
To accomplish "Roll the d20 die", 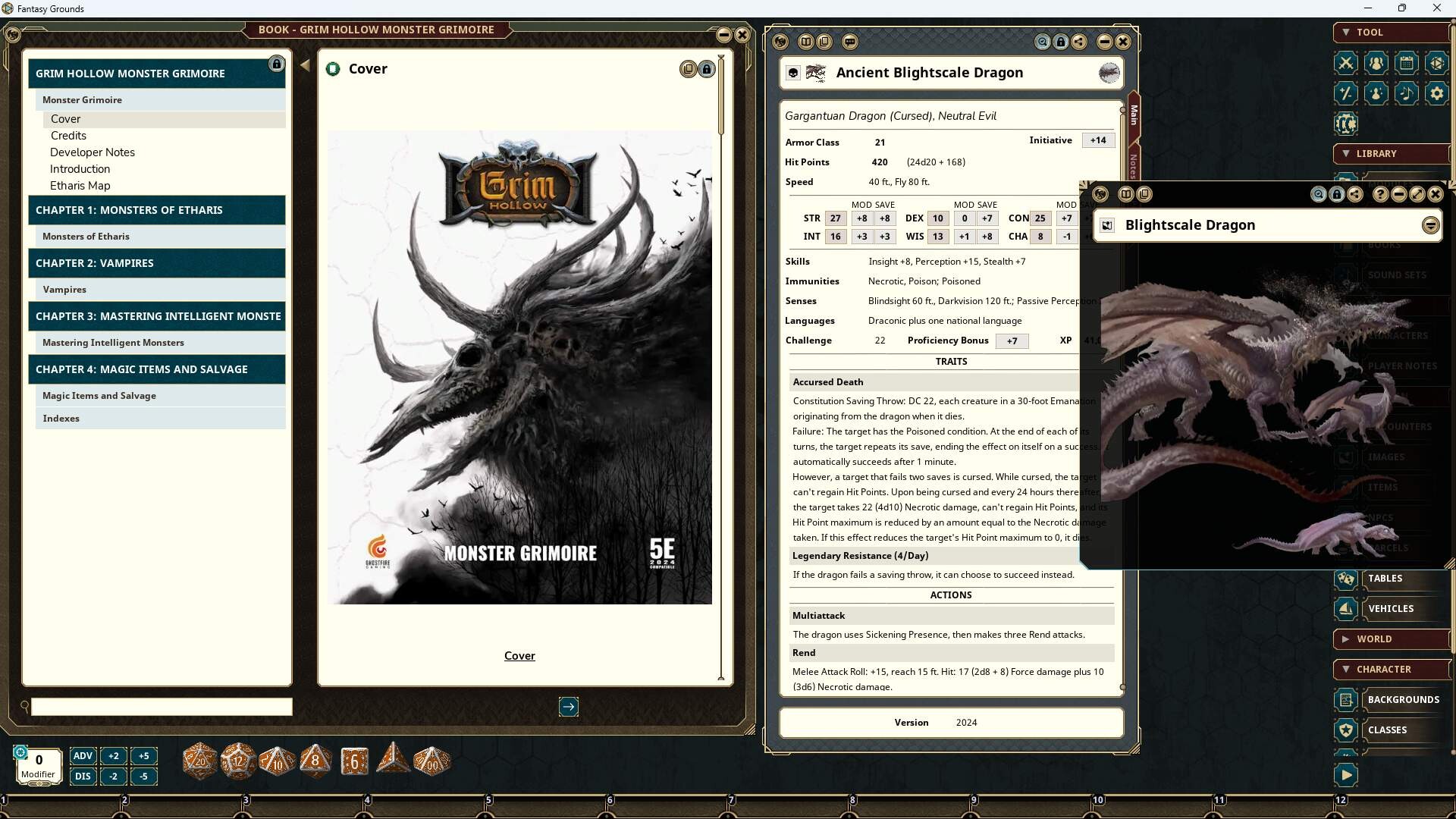I will [x=200, y=761].
